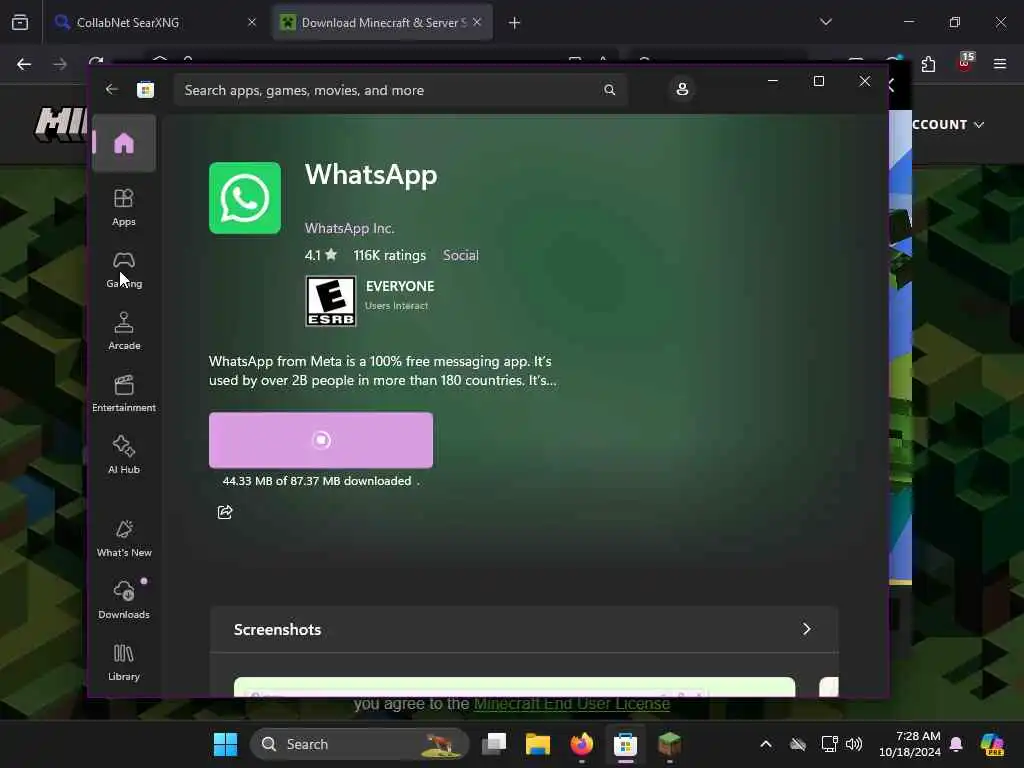Open the Downloads section in Store sidebar
This screenshot has width=1024, height=768.
tap(123, 600)
